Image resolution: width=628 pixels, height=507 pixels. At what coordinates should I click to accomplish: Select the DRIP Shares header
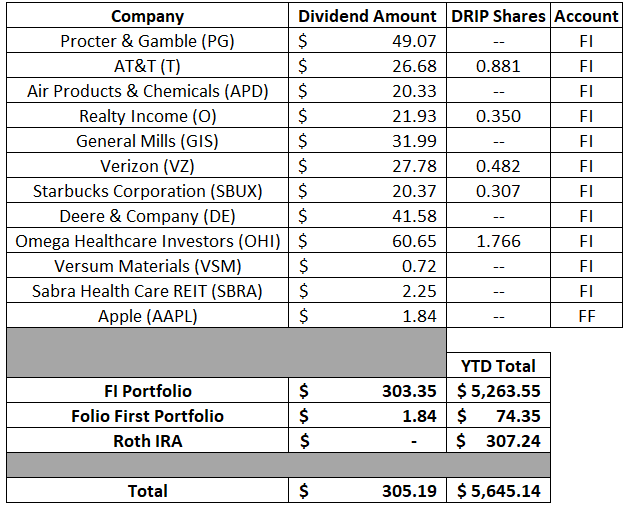[x=498, y=16]
